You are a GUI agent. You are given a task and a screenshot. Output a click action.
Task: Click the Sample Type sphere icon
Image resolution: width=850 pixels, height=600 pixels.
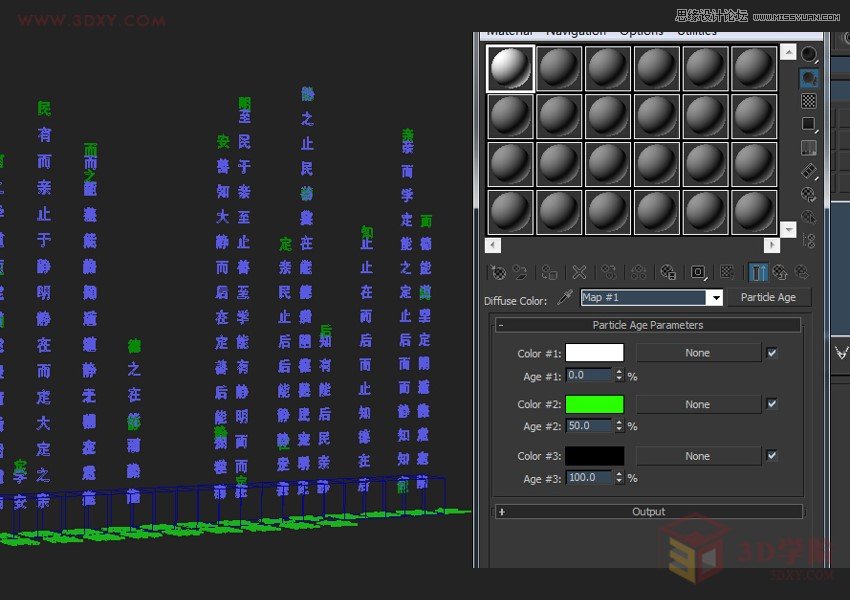[809, 54]
